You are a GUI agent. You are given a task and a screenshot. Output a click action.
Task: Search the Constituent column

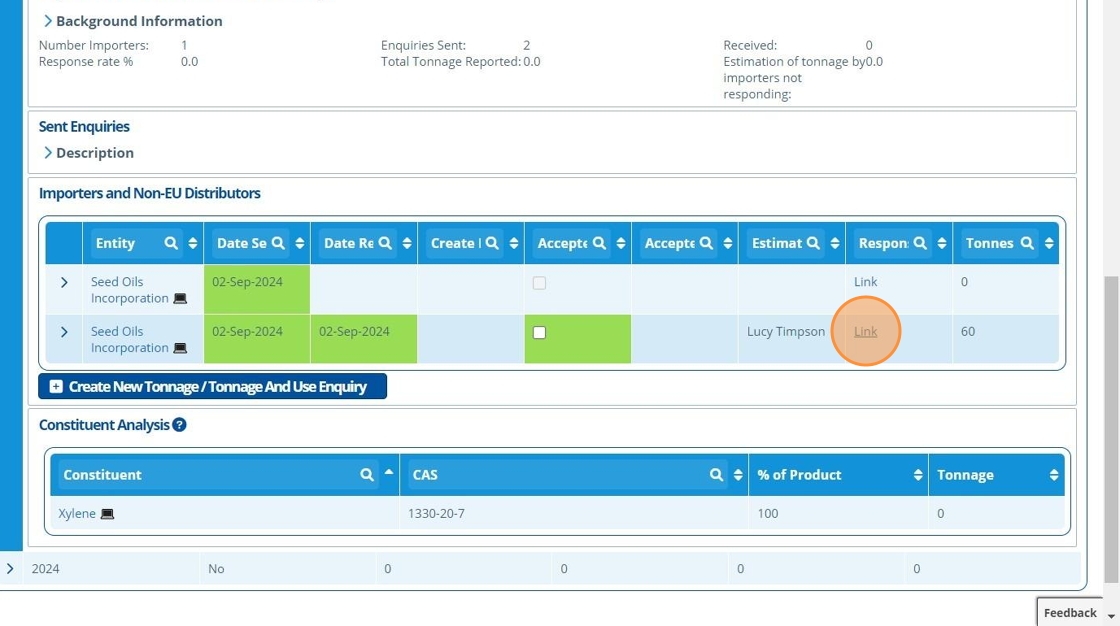[x=366, y=475]
